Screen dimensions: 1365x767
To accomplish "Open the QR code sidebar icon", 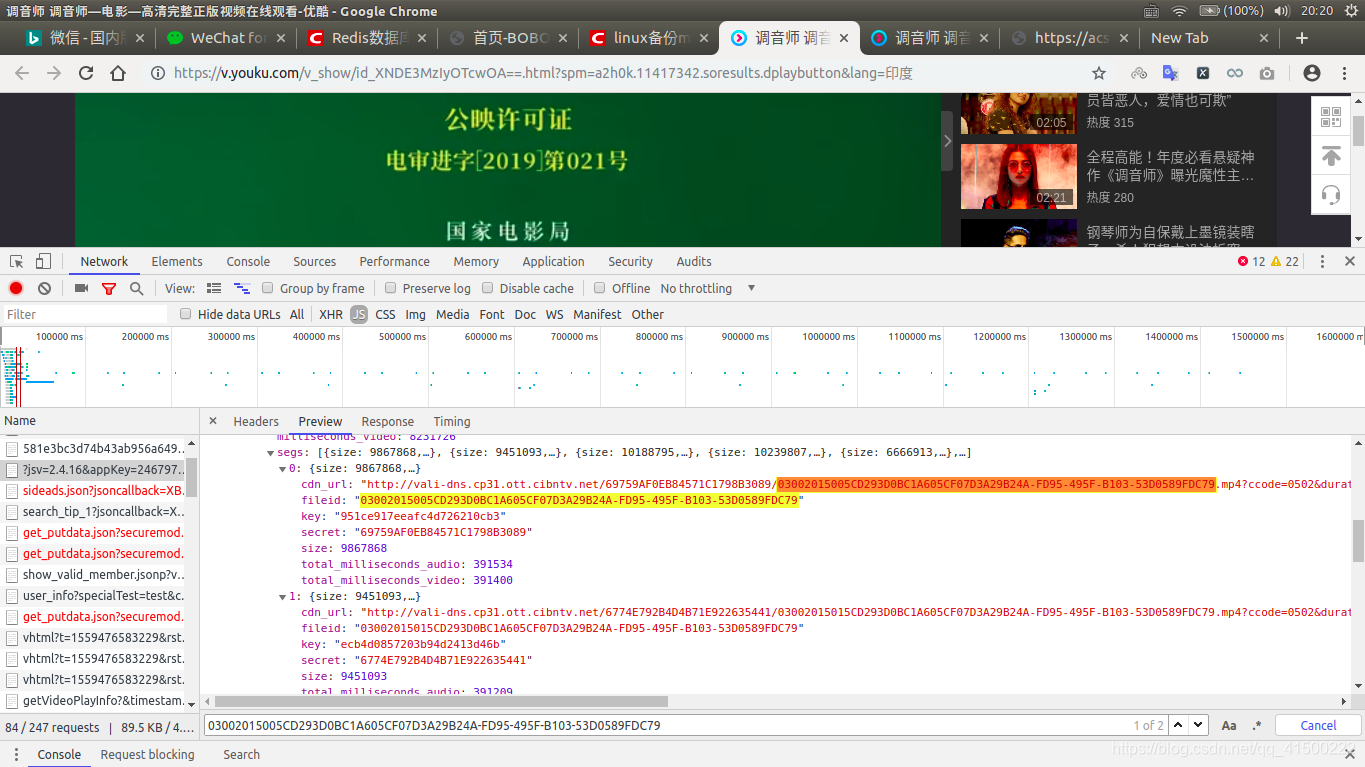I will click(1331, 117).
